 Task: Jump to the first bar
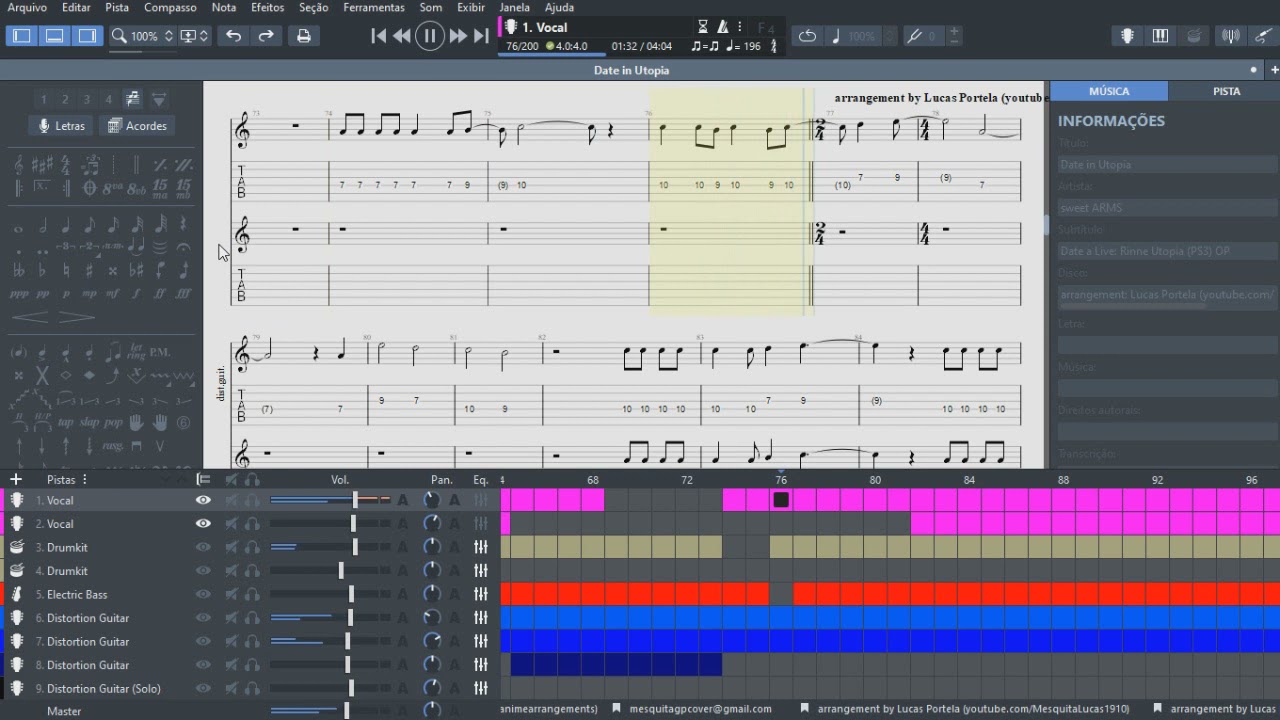378,36
